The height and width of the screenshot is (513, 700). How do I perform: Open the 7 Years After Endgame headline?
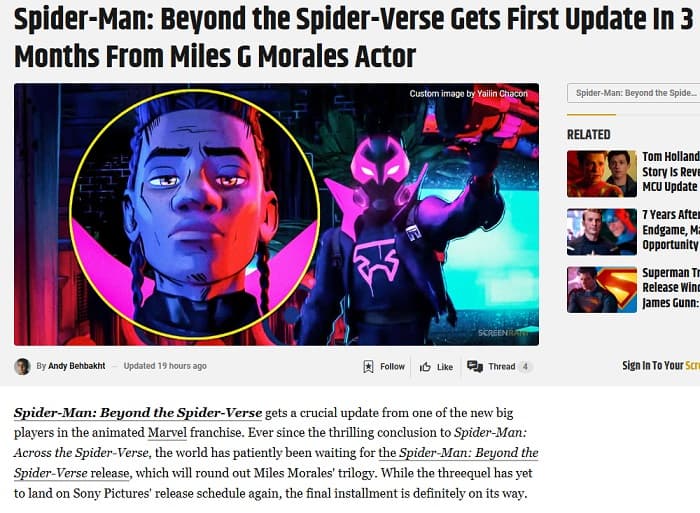pyautogui.click(x=671, y=229)
